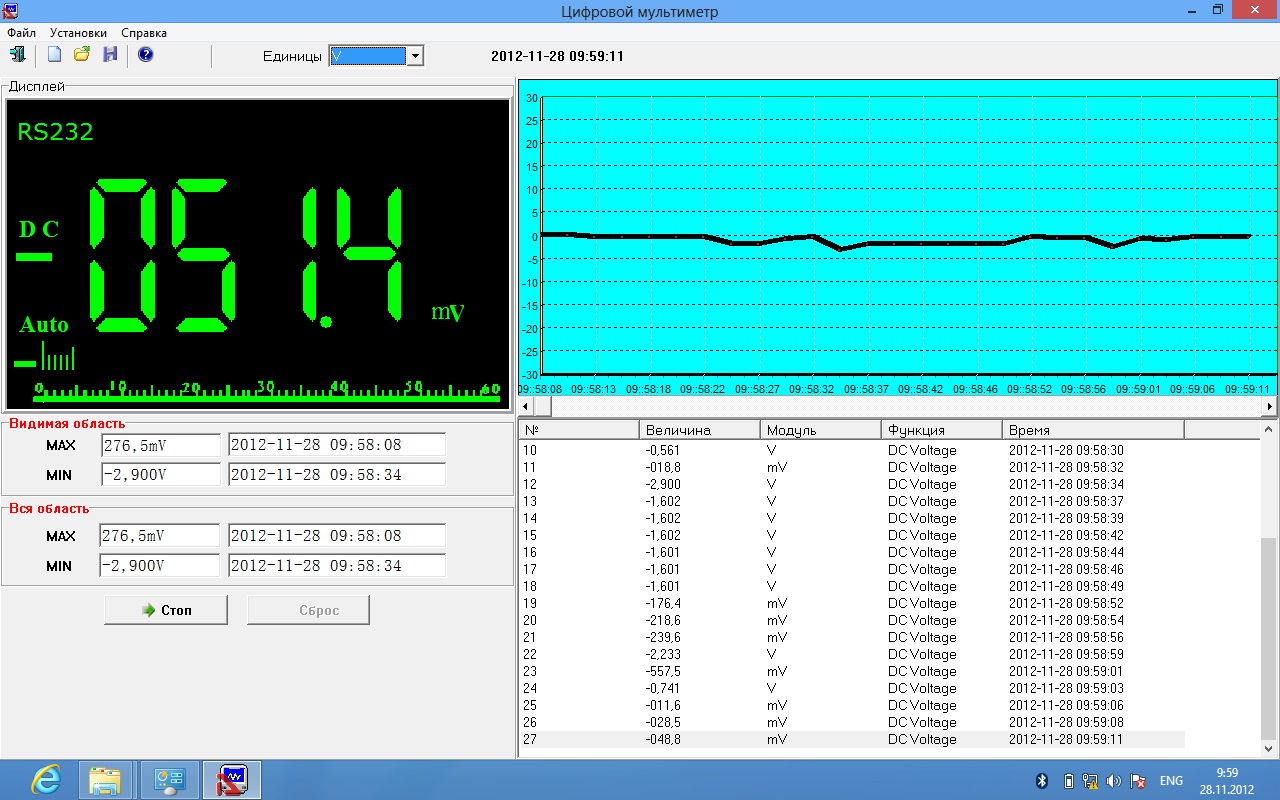The height and width of the screenshot is (800, 1280).
Task: Open network status tray icon
Action: pyautogui.click(x=1091, y=781)
